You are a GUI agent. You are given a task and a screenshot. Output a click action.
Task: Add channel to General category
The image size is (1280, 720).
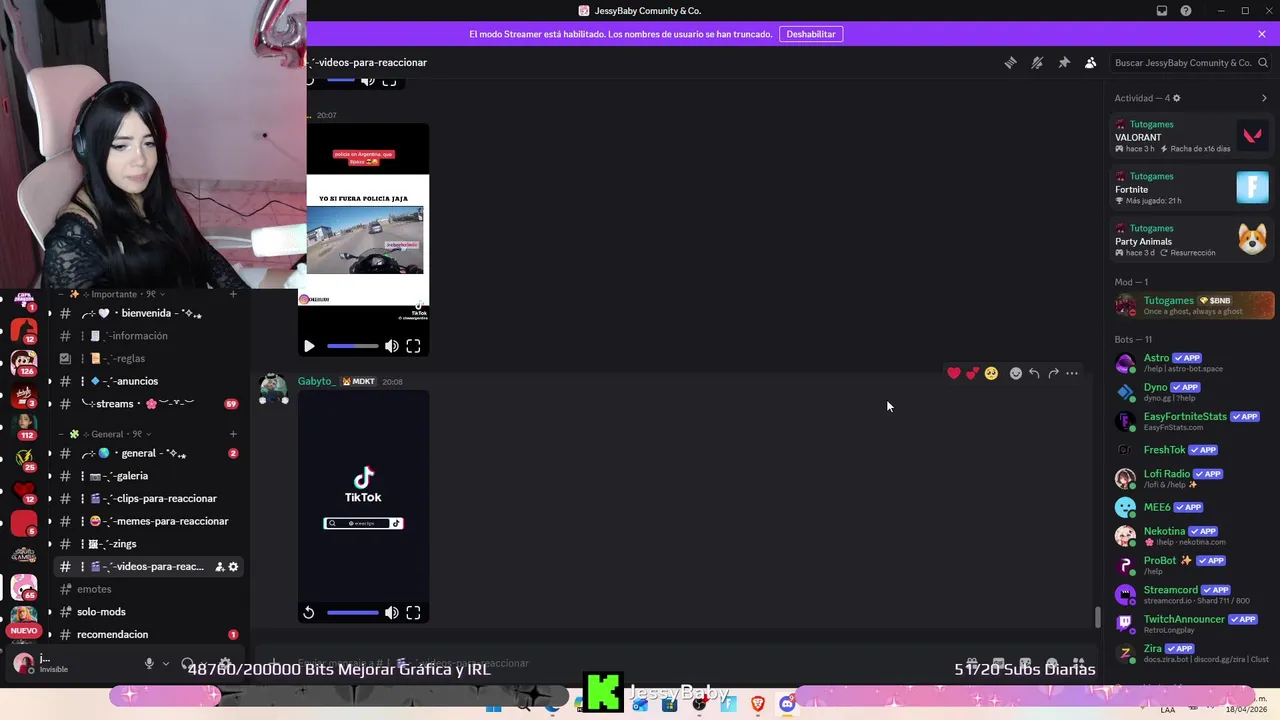coord(233,434)
